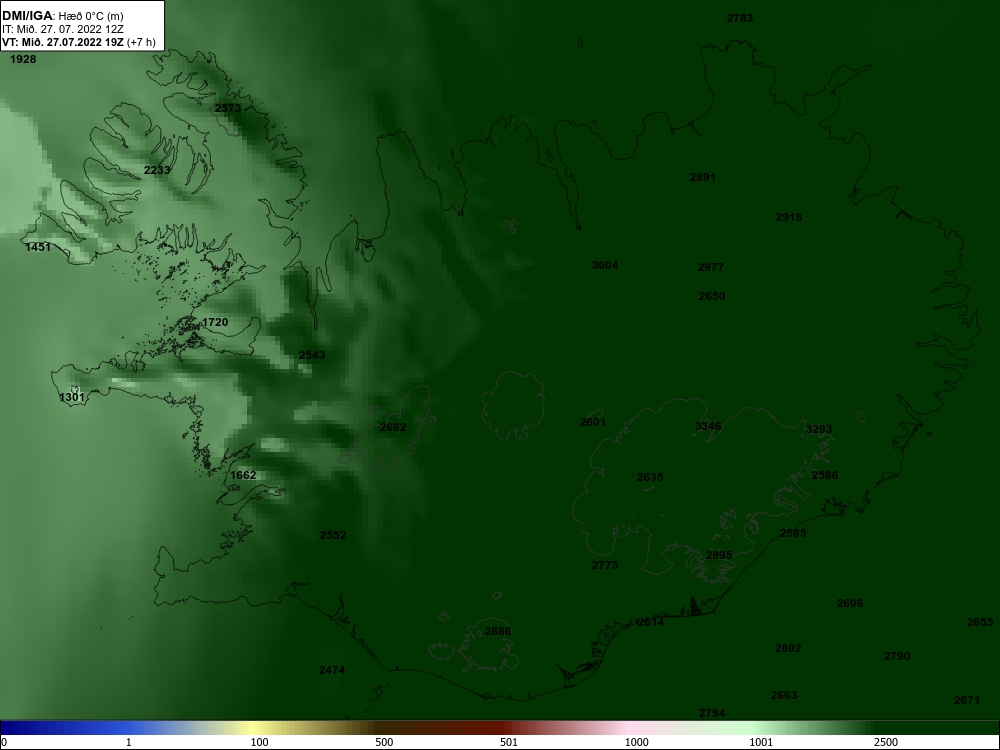
Task: Pick the map value 1662
Action: point(243,474)
